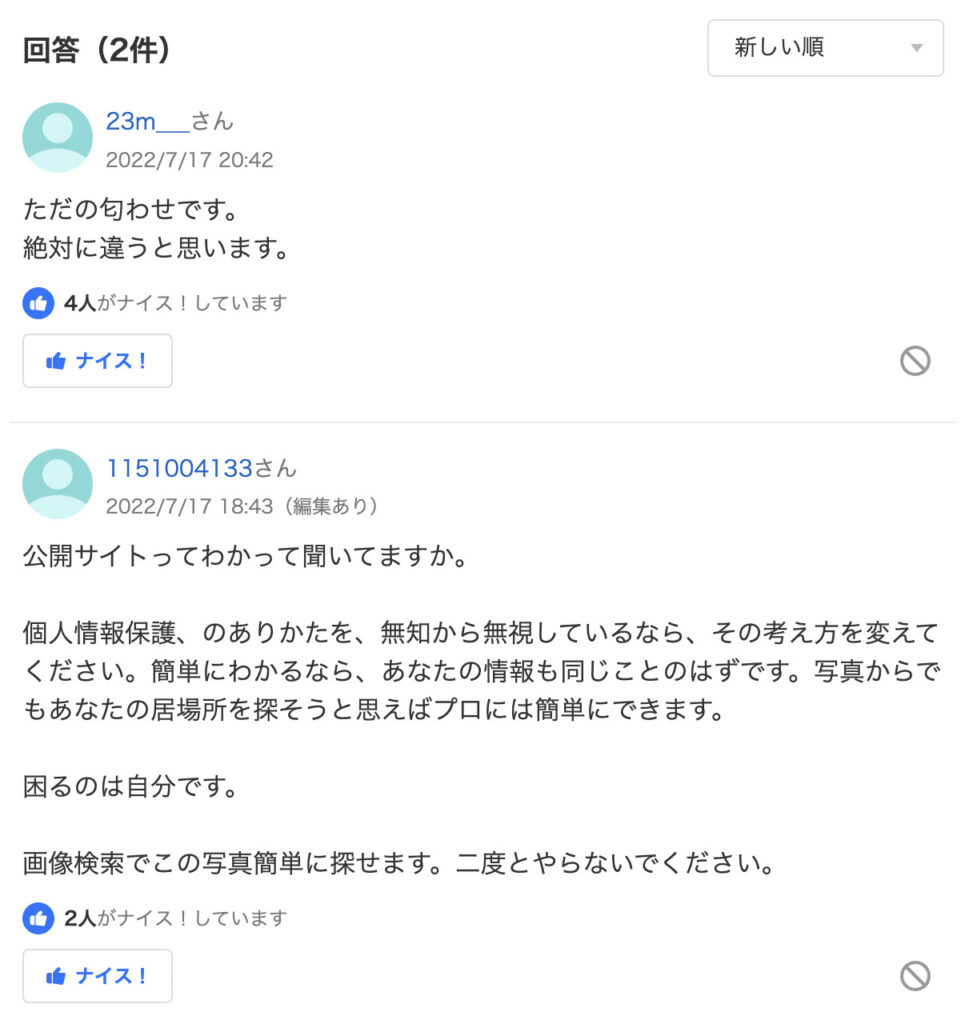Screen dimensions: 965x1024
Task: Click the username link 23m___さん
Action: click(x=170, y=121)
